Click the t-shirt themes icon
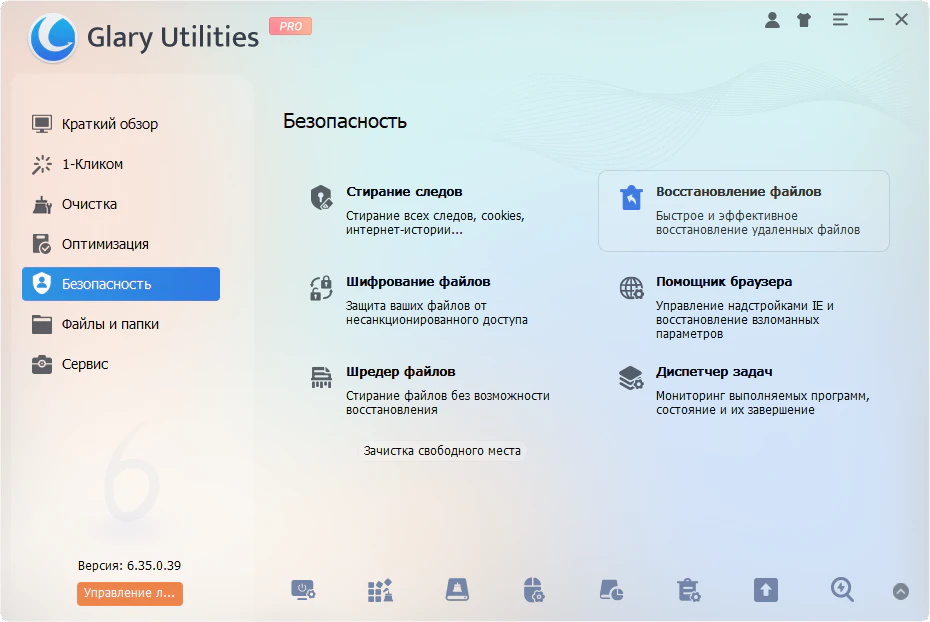The height and width of the screenshot is (622, 930). [x=803, y=18]
